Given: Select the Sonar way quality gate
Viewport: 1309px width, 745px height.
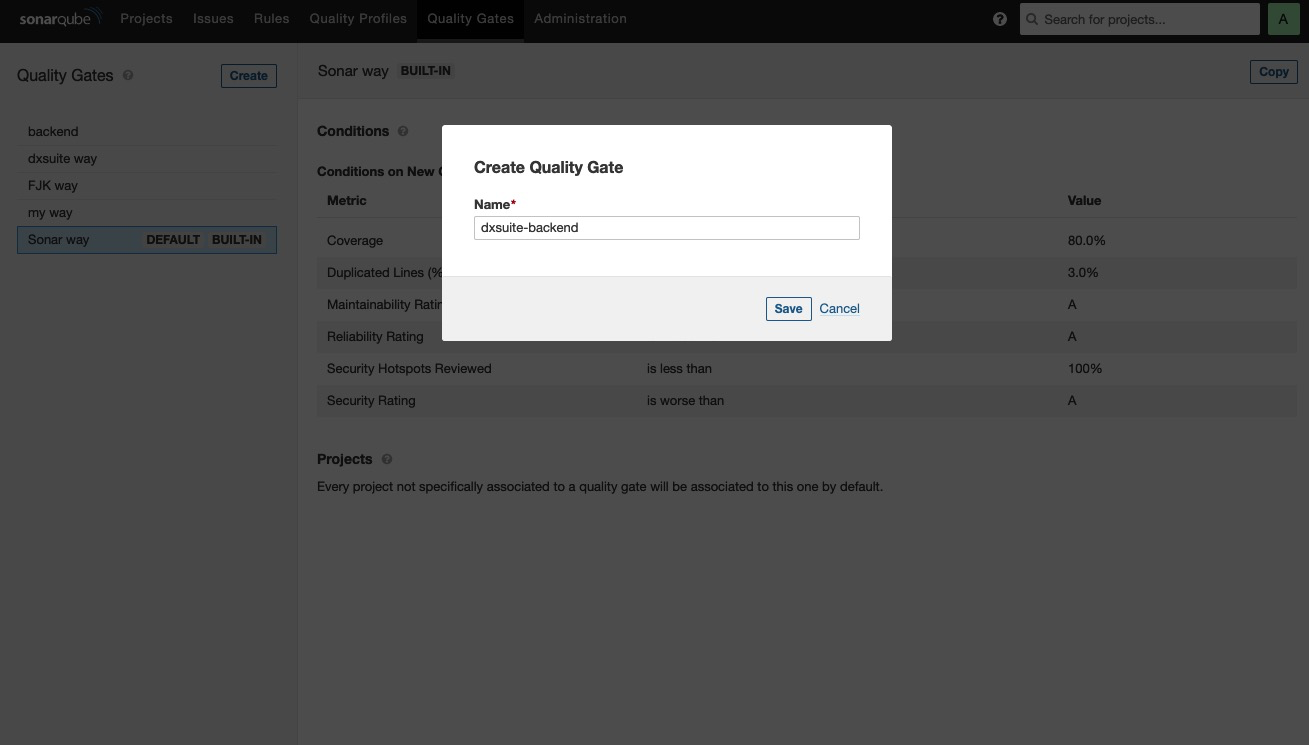Looking at the screenshot, I should click(x=147, y=240).
